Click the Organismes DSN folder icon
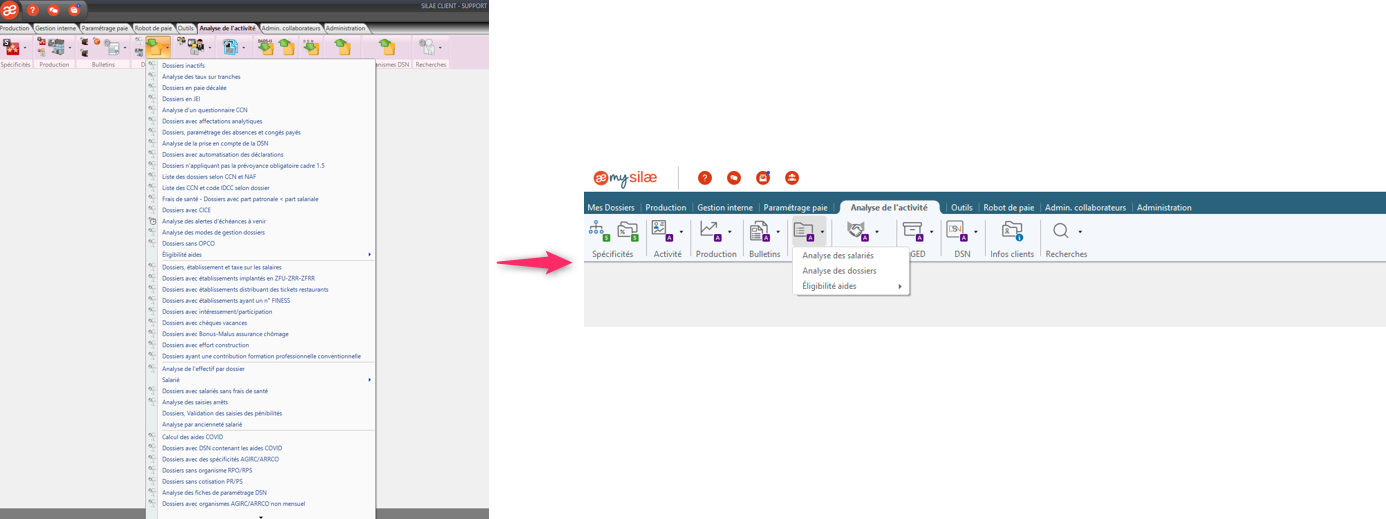 coord(387,47)
